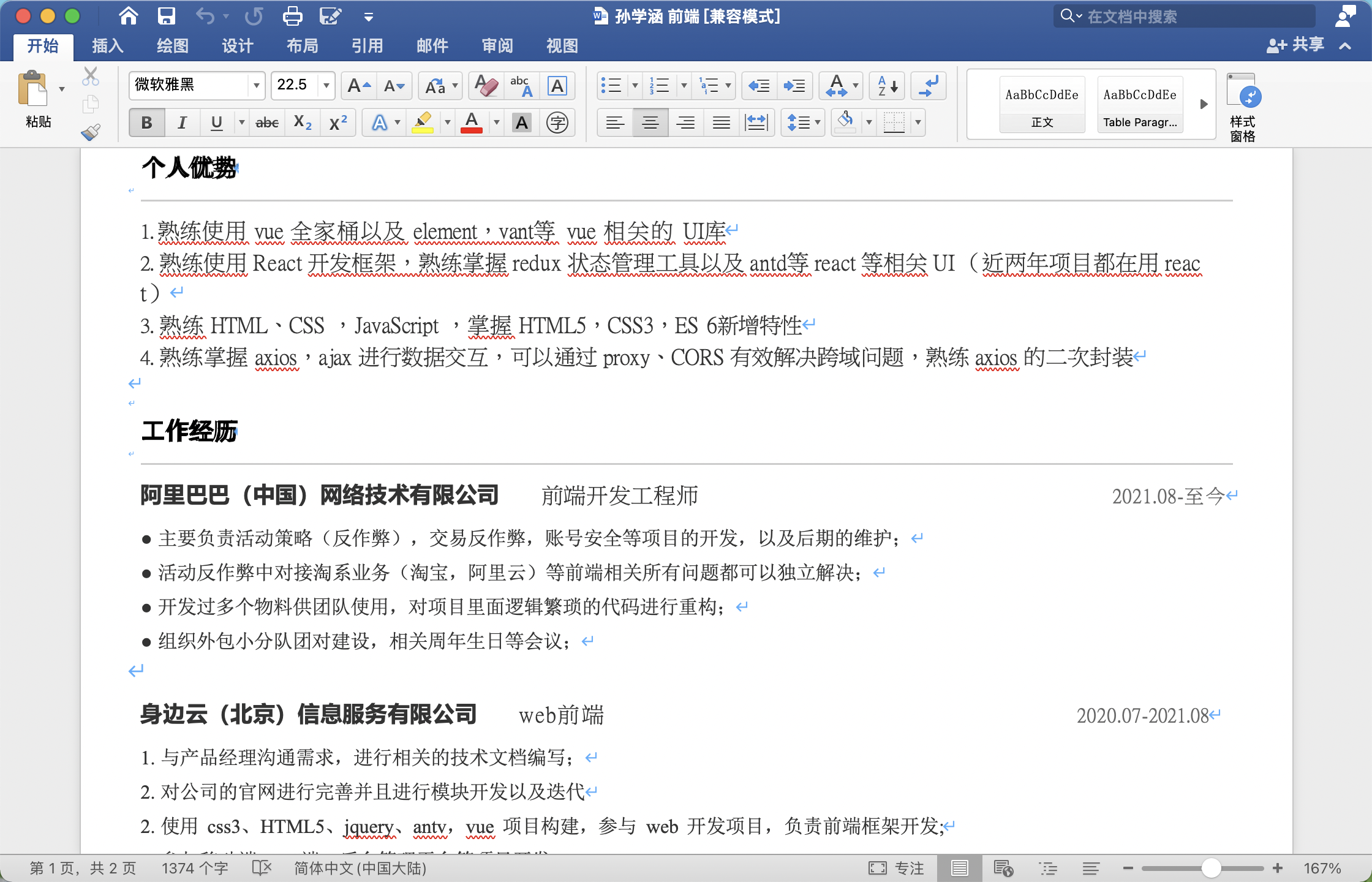Open the 布局 tab

pos(303,46)
